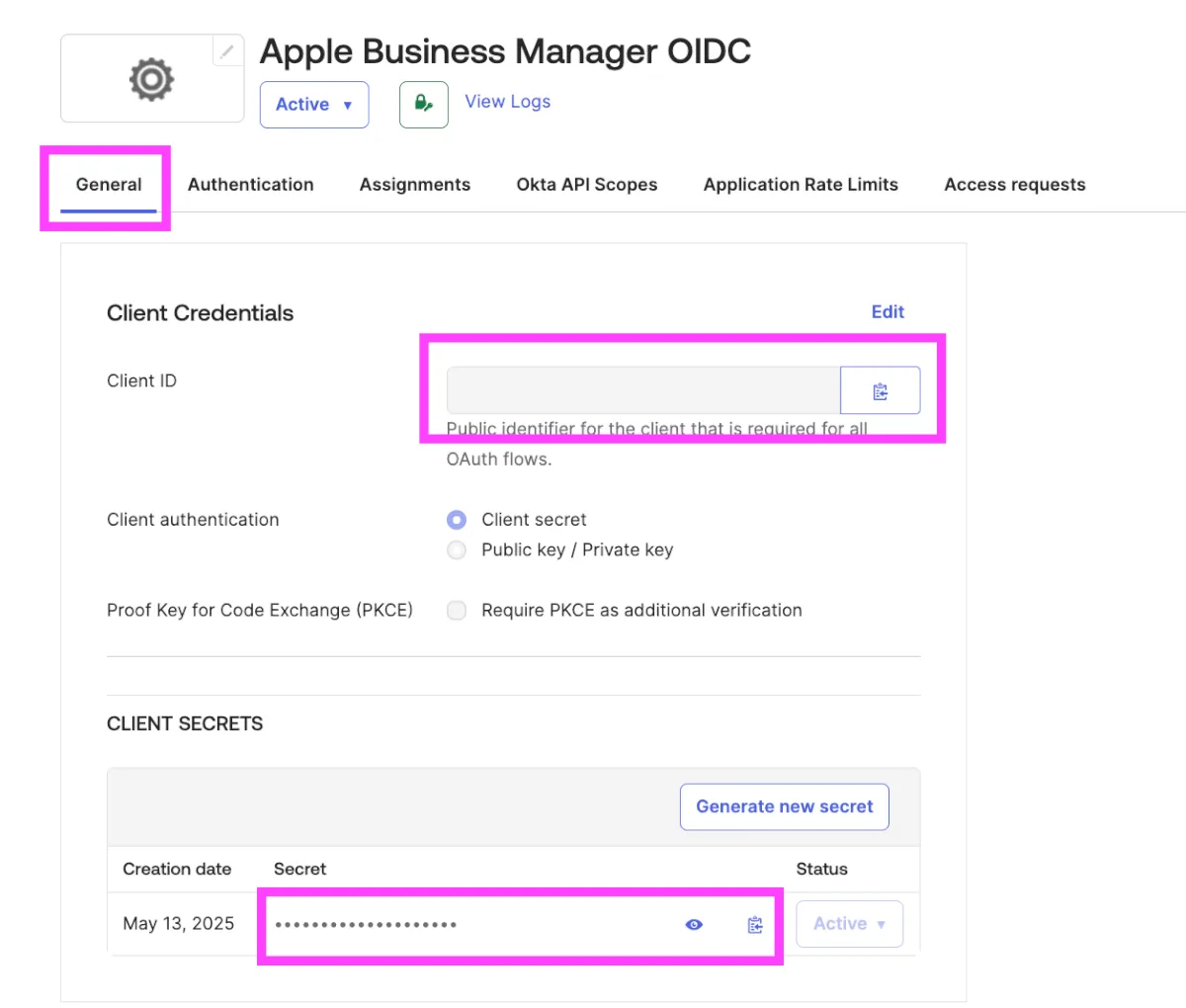The width and height of the screenshot is (1186, 1008).
Task: Reveal the client secret with eye icon
Action: [x=694, y=925]
